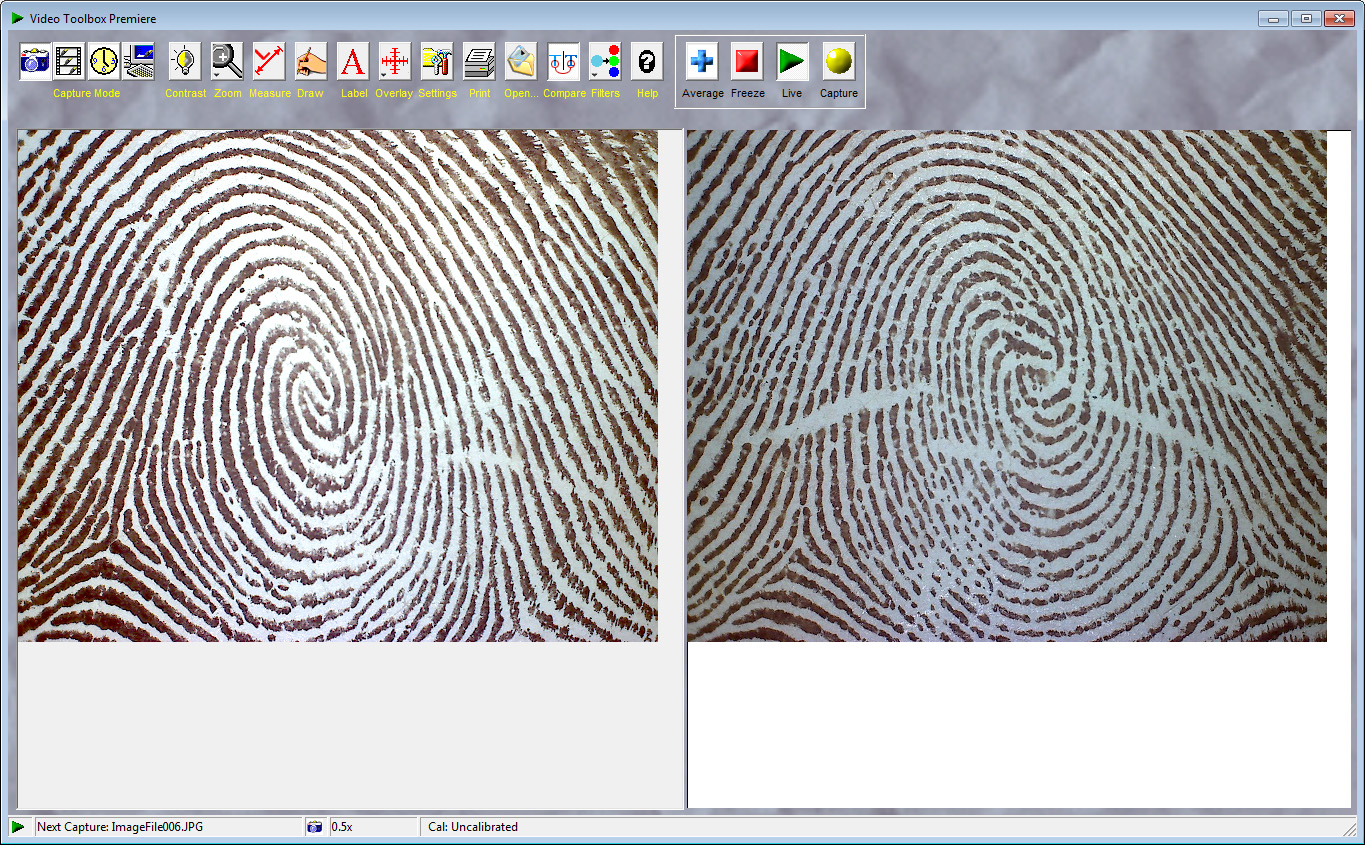Click the Open... file icon
The width and height of the screenshot is (1365, 845).
pos(521,62)
